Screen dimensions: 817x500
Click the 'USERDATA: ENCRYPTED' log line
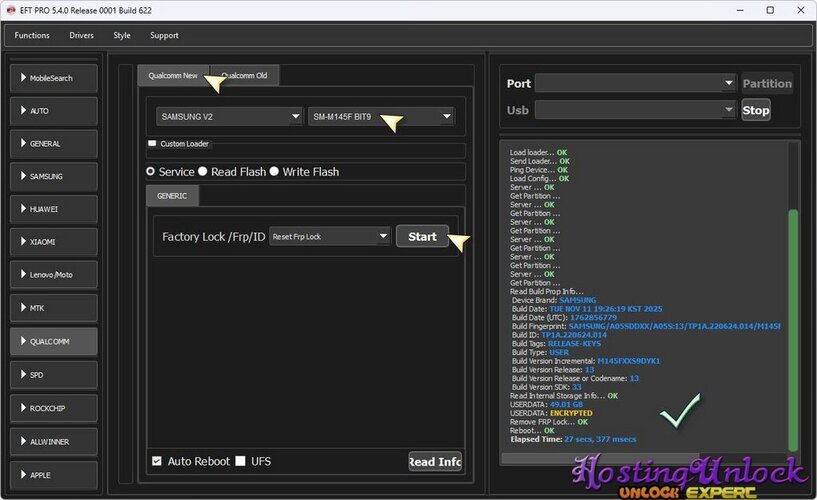coord(551,413)
